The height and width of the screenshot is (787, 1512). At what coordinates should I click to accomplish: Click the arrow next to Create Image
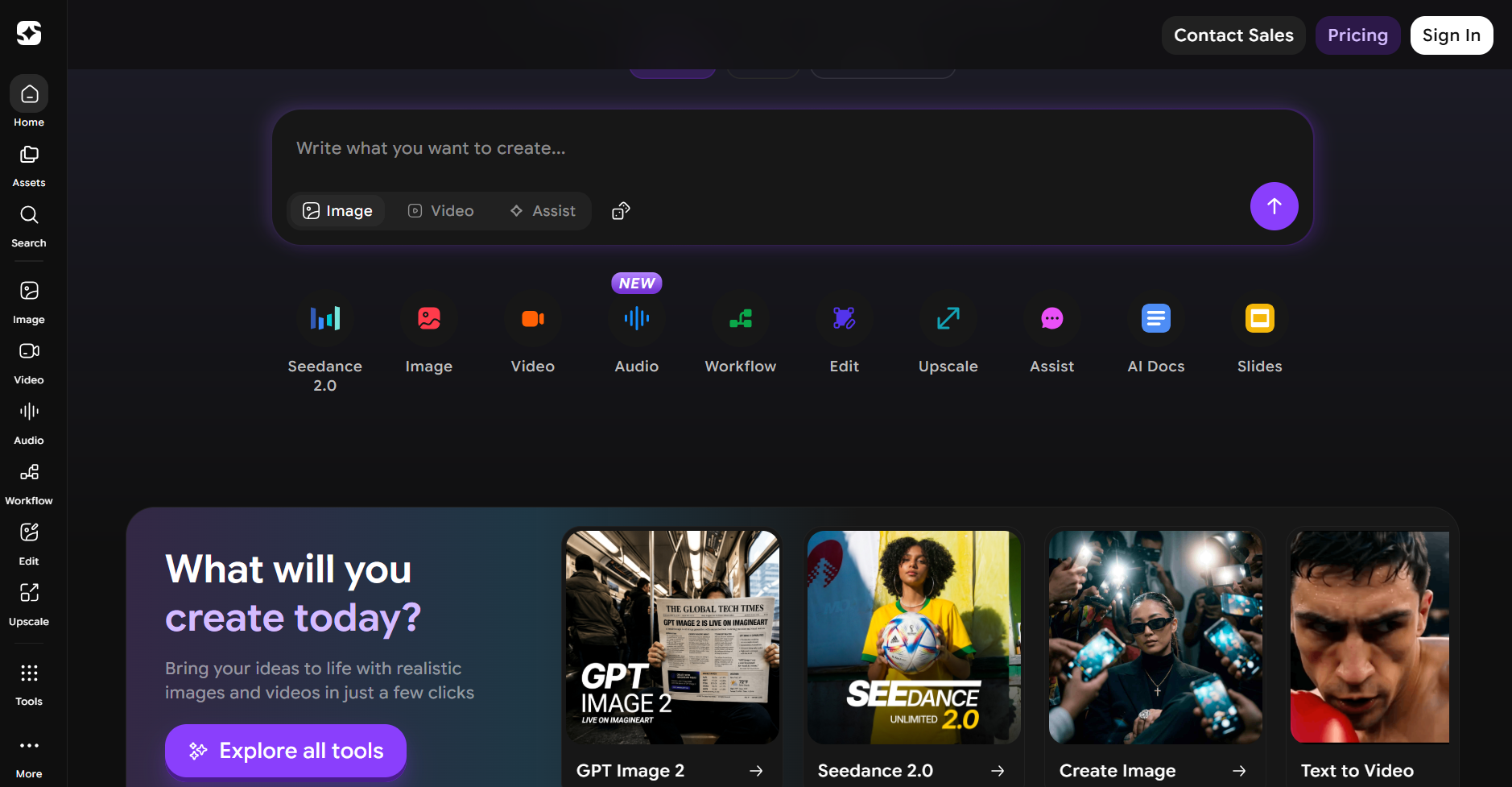(1239, 771)
